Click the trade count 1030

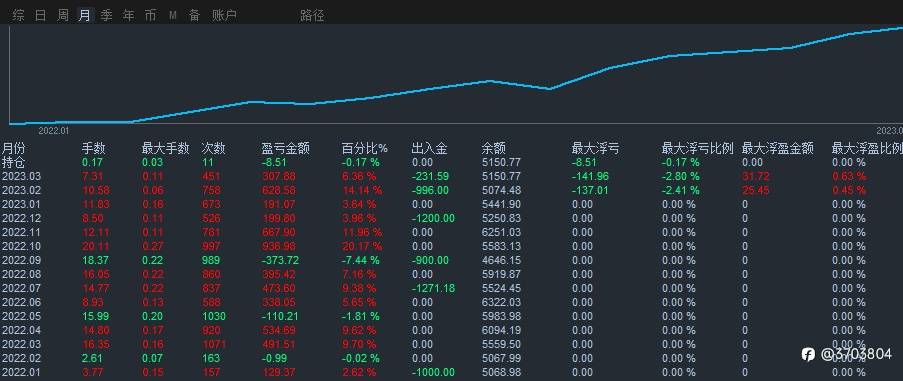point(214,316)
